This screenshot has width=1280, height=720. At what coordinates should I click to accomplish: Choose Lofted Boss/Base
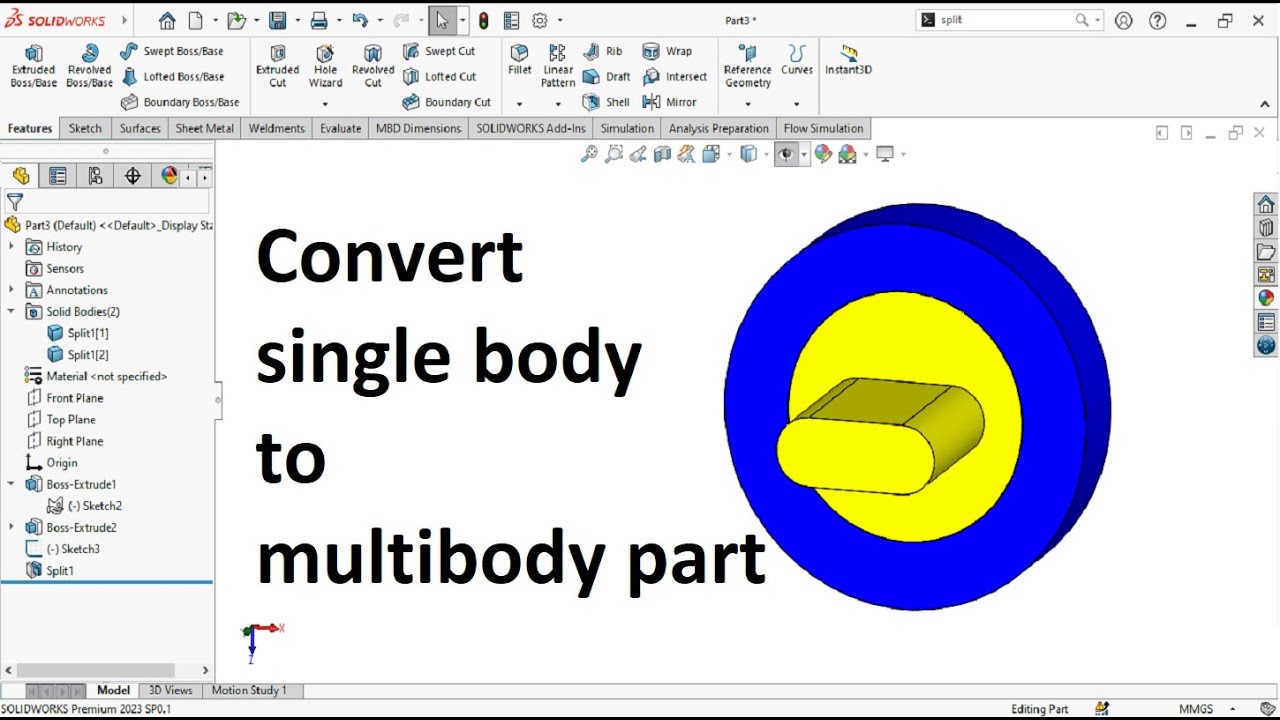coord(171,77)
